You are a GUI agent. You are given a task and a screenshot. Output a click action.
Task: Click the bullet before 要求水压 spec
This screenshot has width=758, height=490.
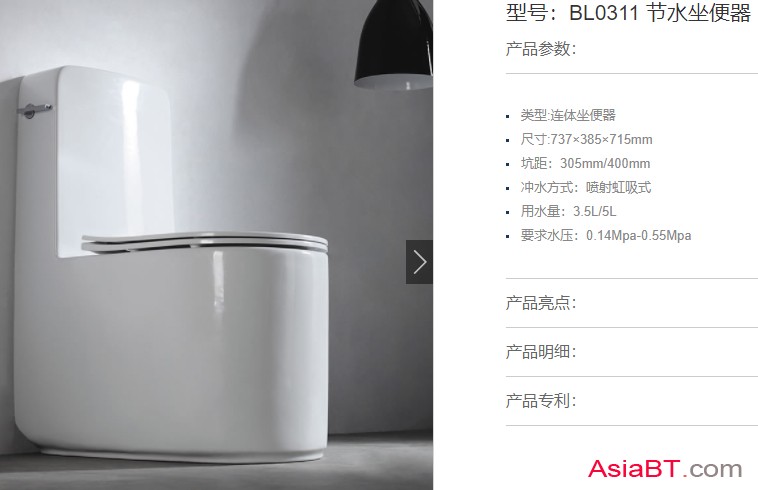click(x=508, y=237)
